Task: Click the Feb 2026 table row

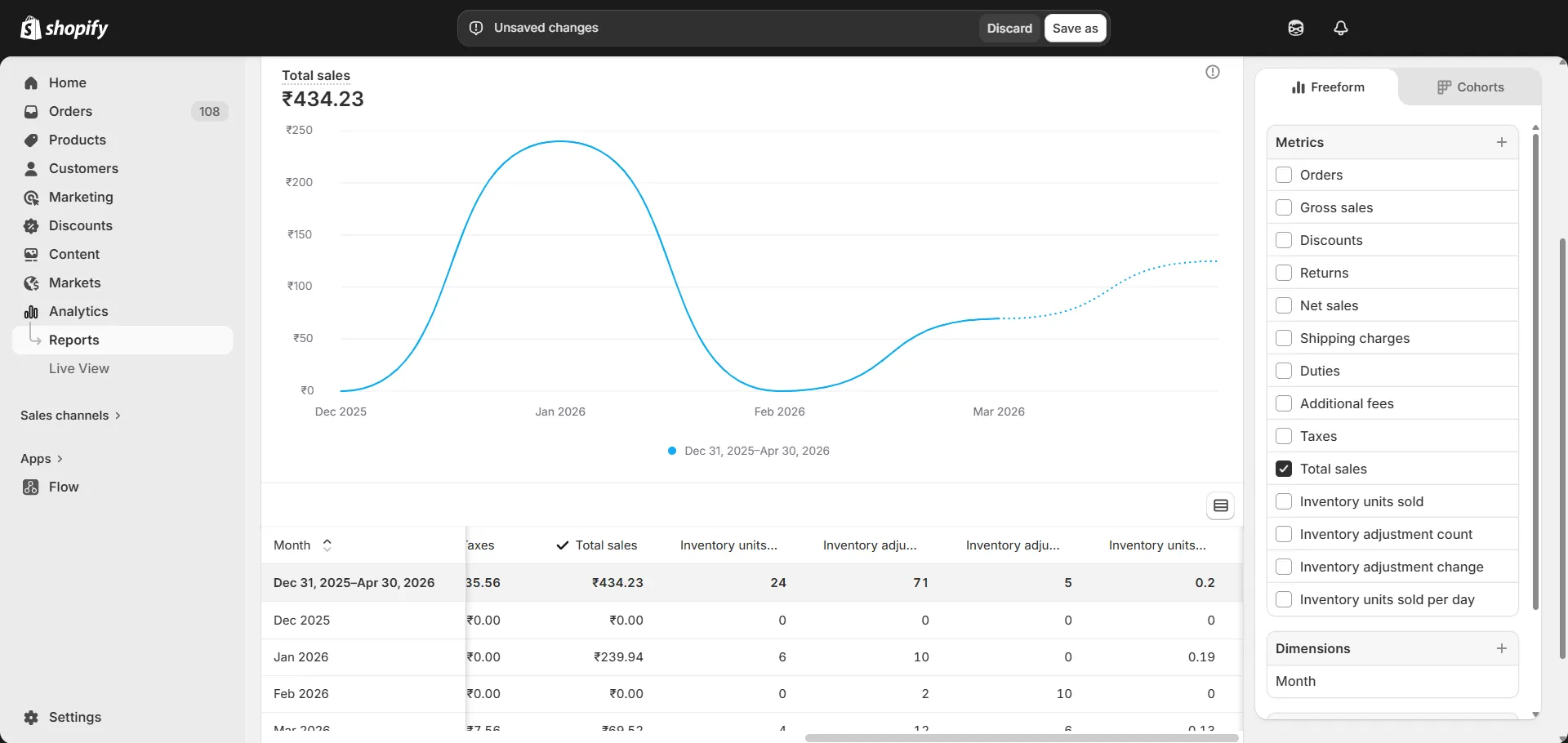Action: click(x=751, y=694)
